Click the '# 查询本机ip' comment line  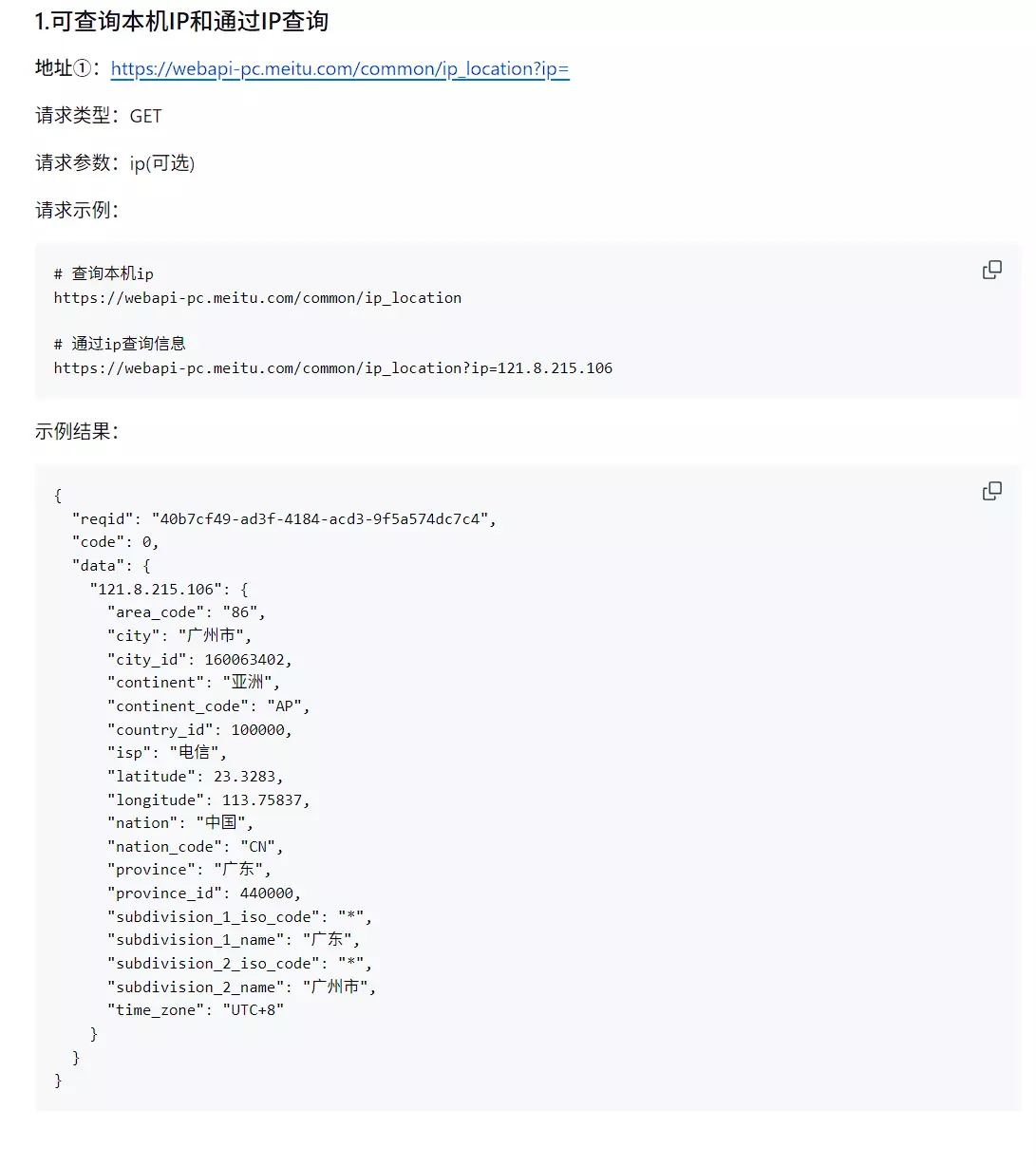[104, 273]
